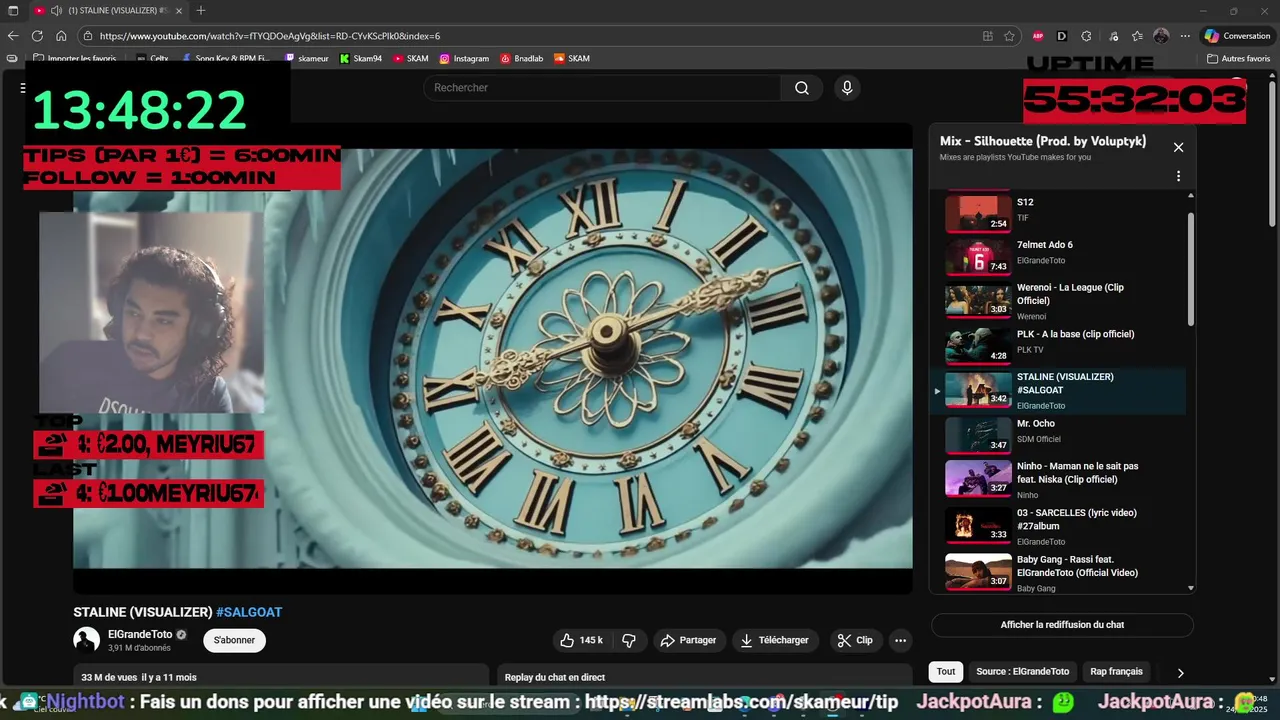Close the STALINE browser tab
Screen dimensions: 1280x720
[178, 11]
